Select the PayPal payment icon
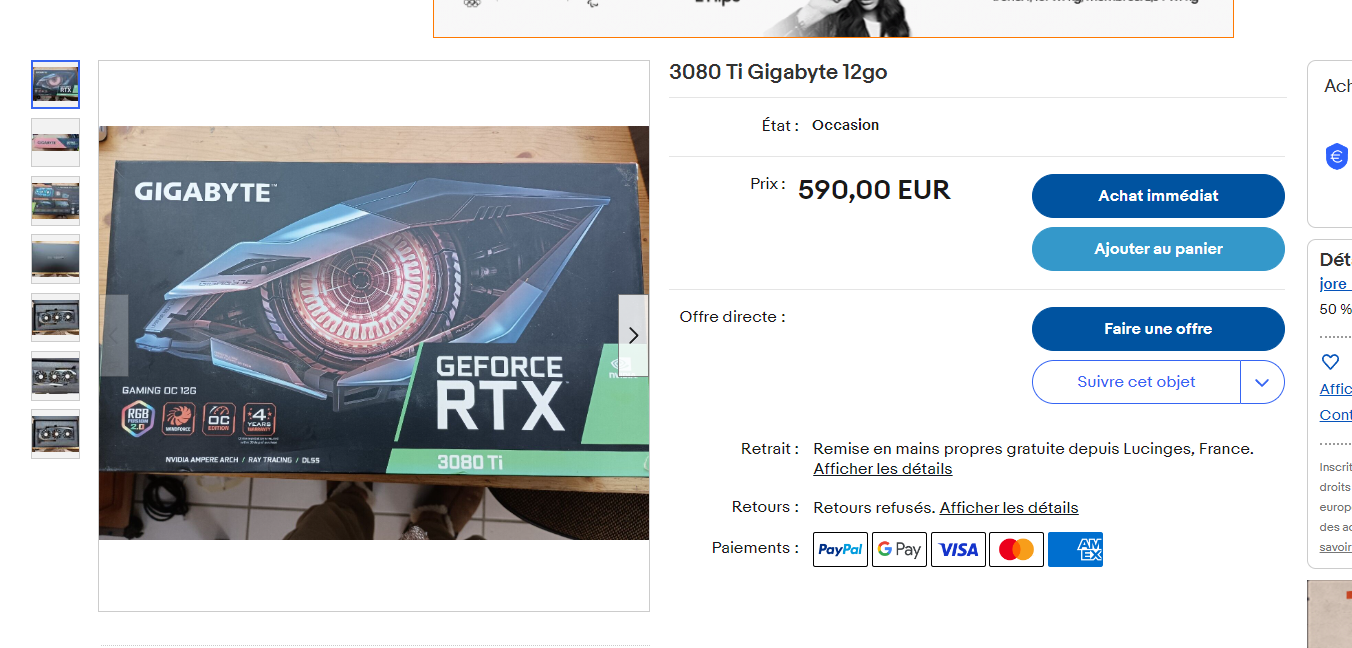The image size is (1352, 648). pos(840,549)
